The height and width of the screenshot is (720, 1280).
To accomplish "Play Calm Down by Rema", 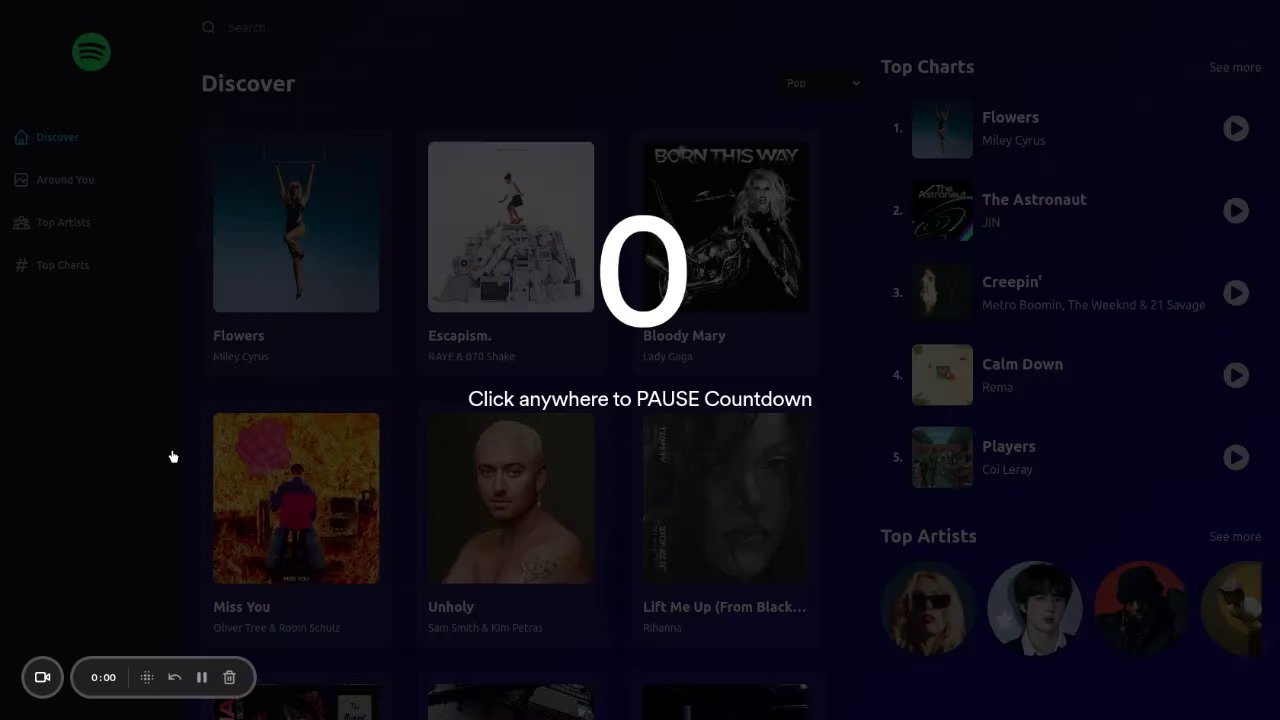I will (x=1236, y=375).
